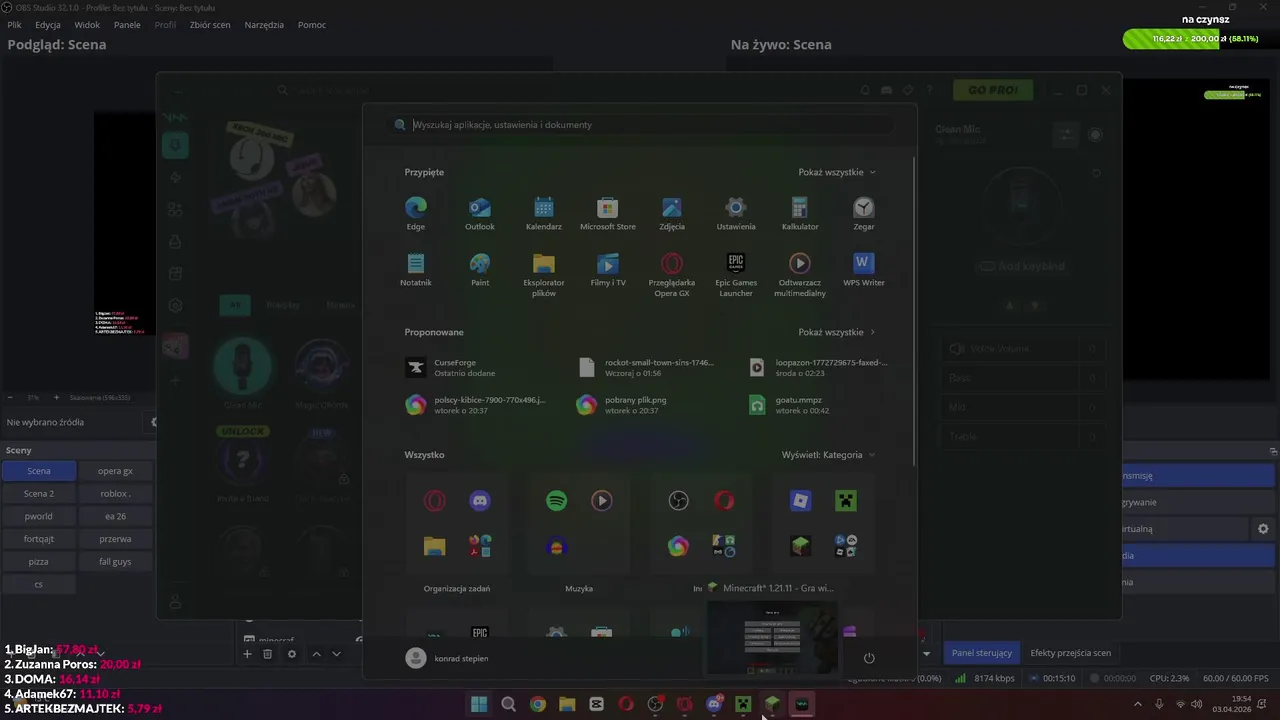Screen dimensions: 1280x720
Task: Open Microsoft Store pinned app
Action: point(608,214)
